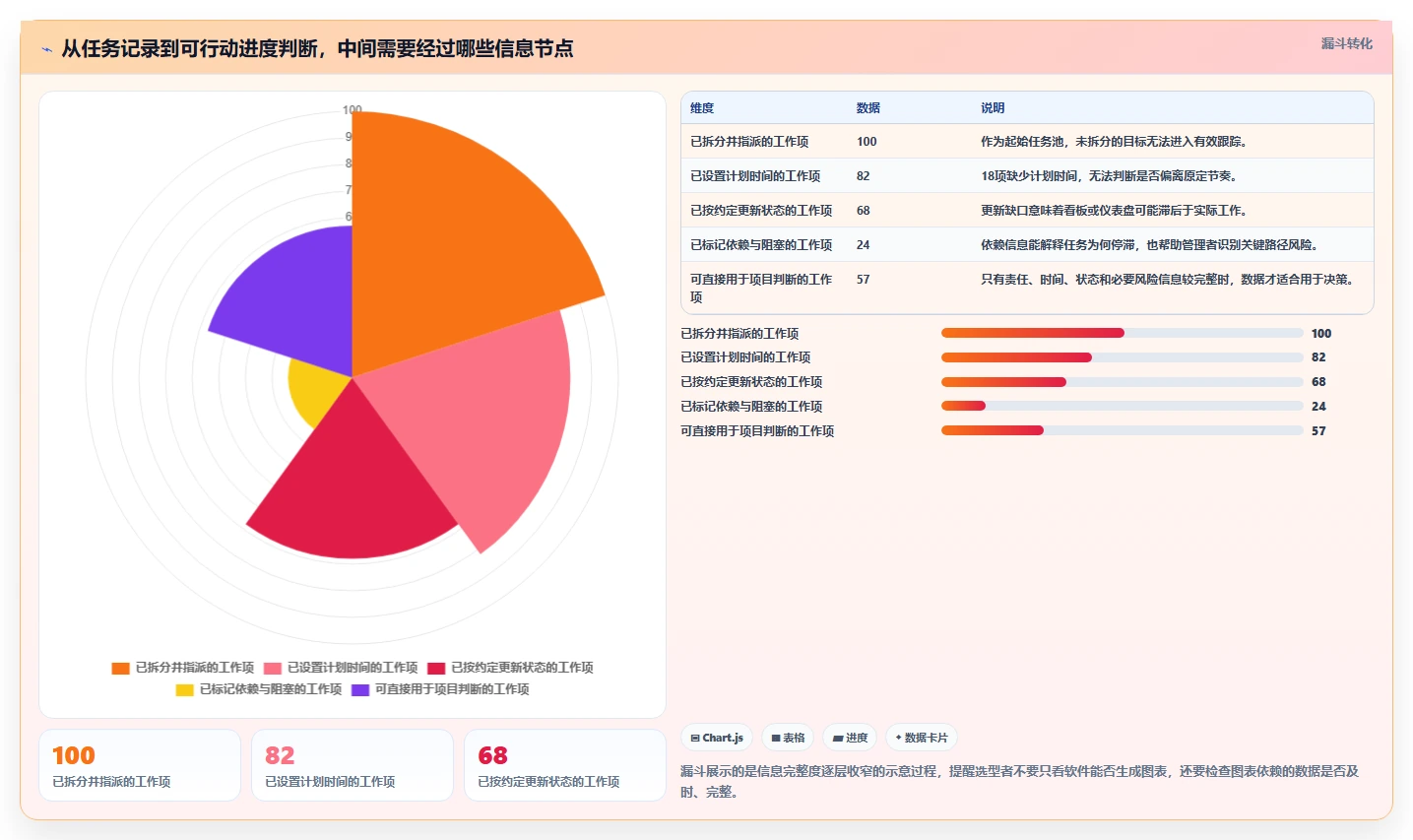Click progress bar for 已按约定更新状态的工作项

click(1123, 382)
